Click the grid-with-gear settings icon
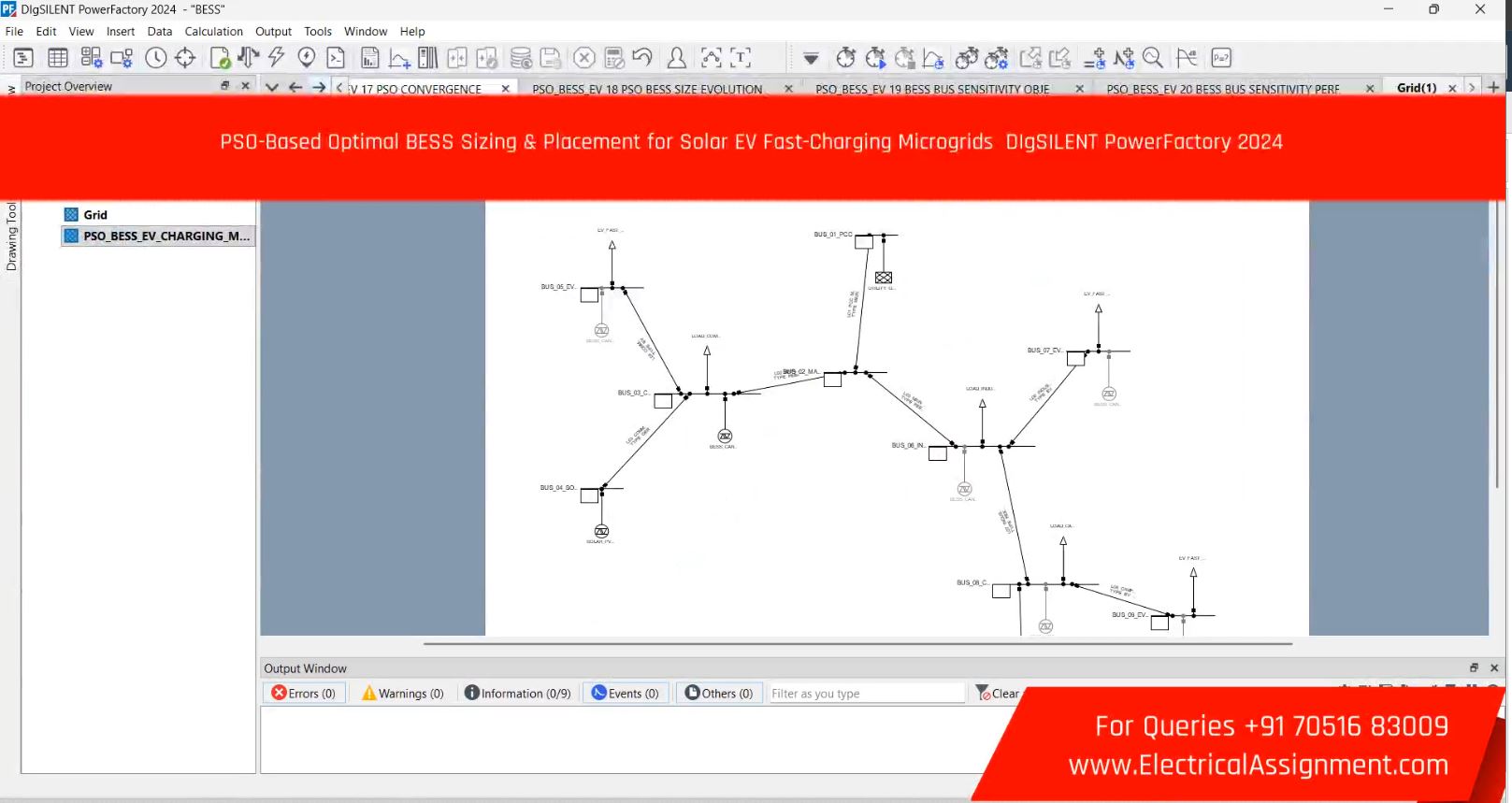This screenshot has width=1512, height=803. tap(91, 58)
